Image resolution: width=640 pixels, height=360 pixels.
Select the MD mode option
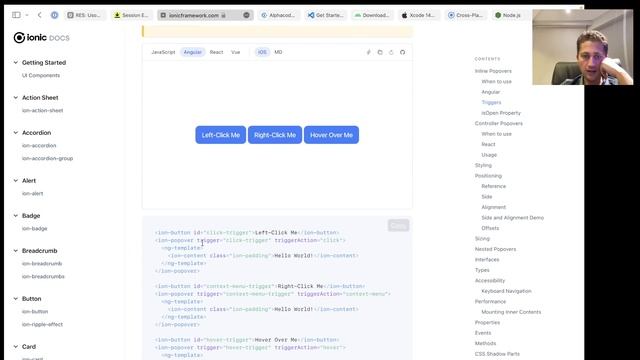[278, 52]
